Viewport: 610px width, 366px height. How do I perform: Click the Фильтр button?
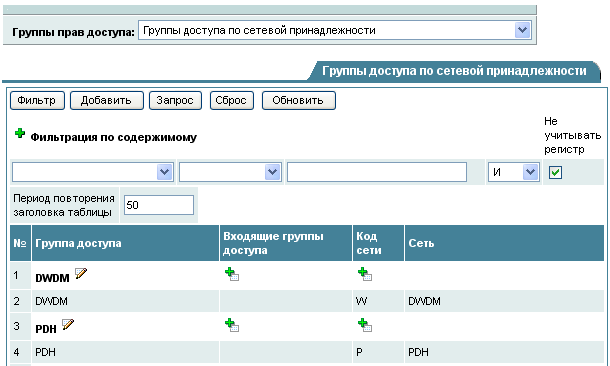[x=37, y=100]
